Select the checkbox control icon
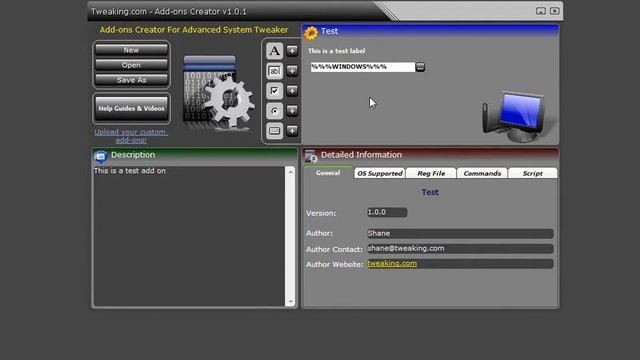 pos(274,91)
